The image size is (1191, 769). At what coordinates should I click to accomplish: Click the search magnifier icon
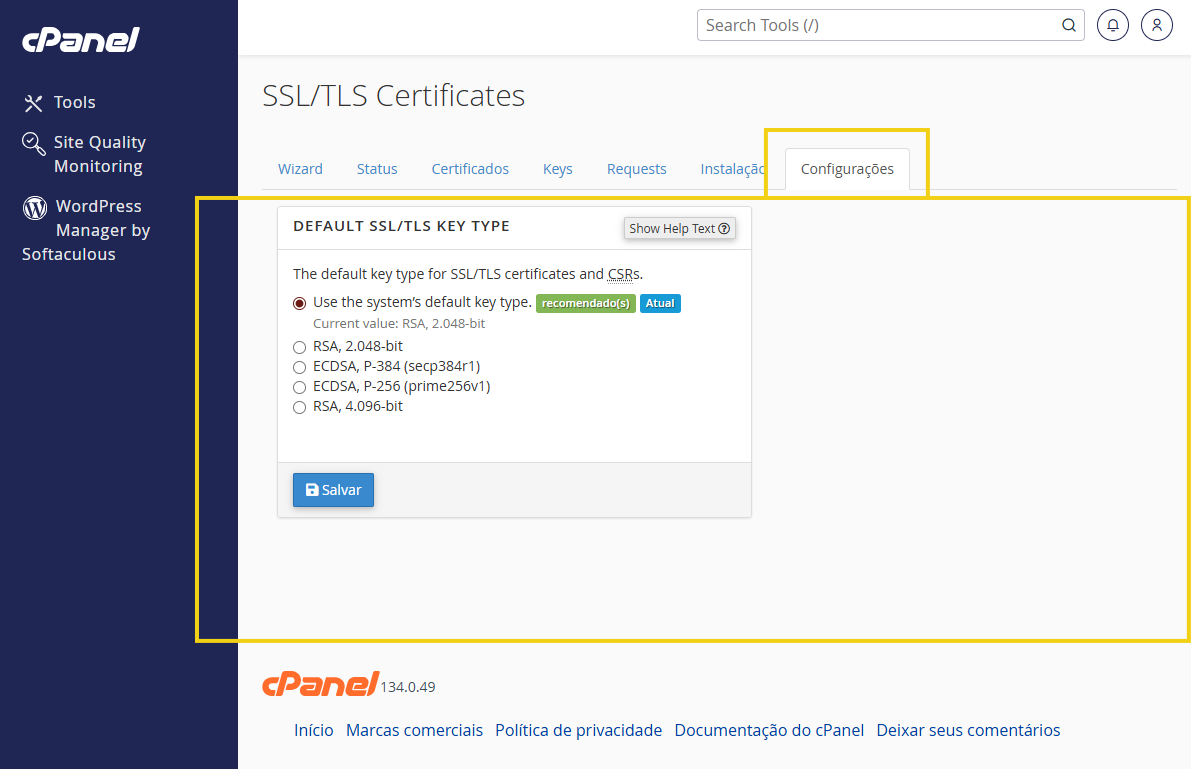click(x=1068, y=25)
